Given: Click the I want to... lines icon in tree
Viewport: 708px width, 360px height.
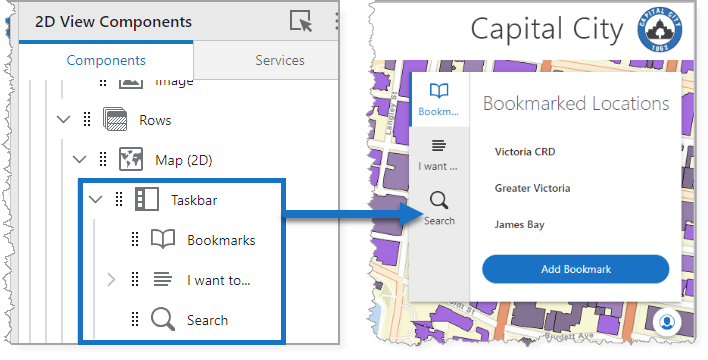Looking at the screenshot, I should tap(163, 279).
